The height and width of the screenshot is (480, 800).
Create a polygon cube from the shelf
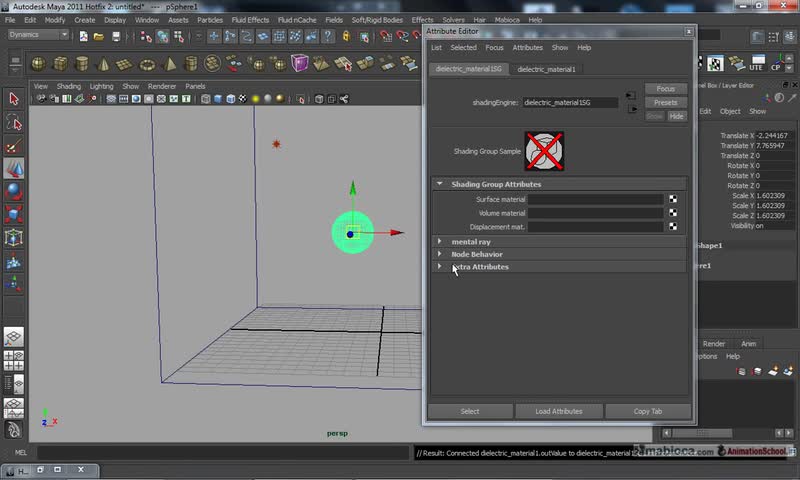60,64
